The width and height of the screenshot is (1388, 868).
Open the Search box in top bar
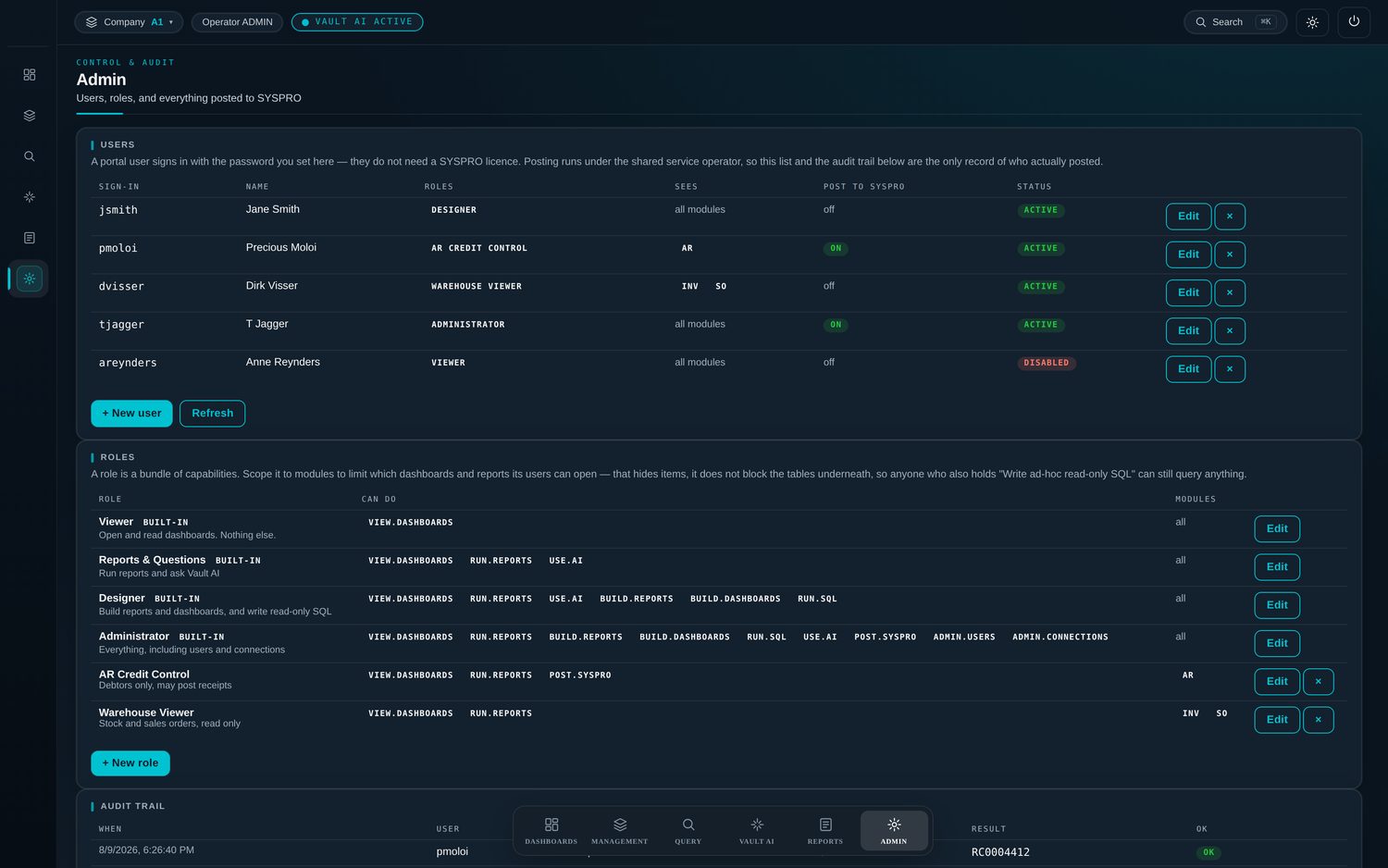tap(1234, 22)
